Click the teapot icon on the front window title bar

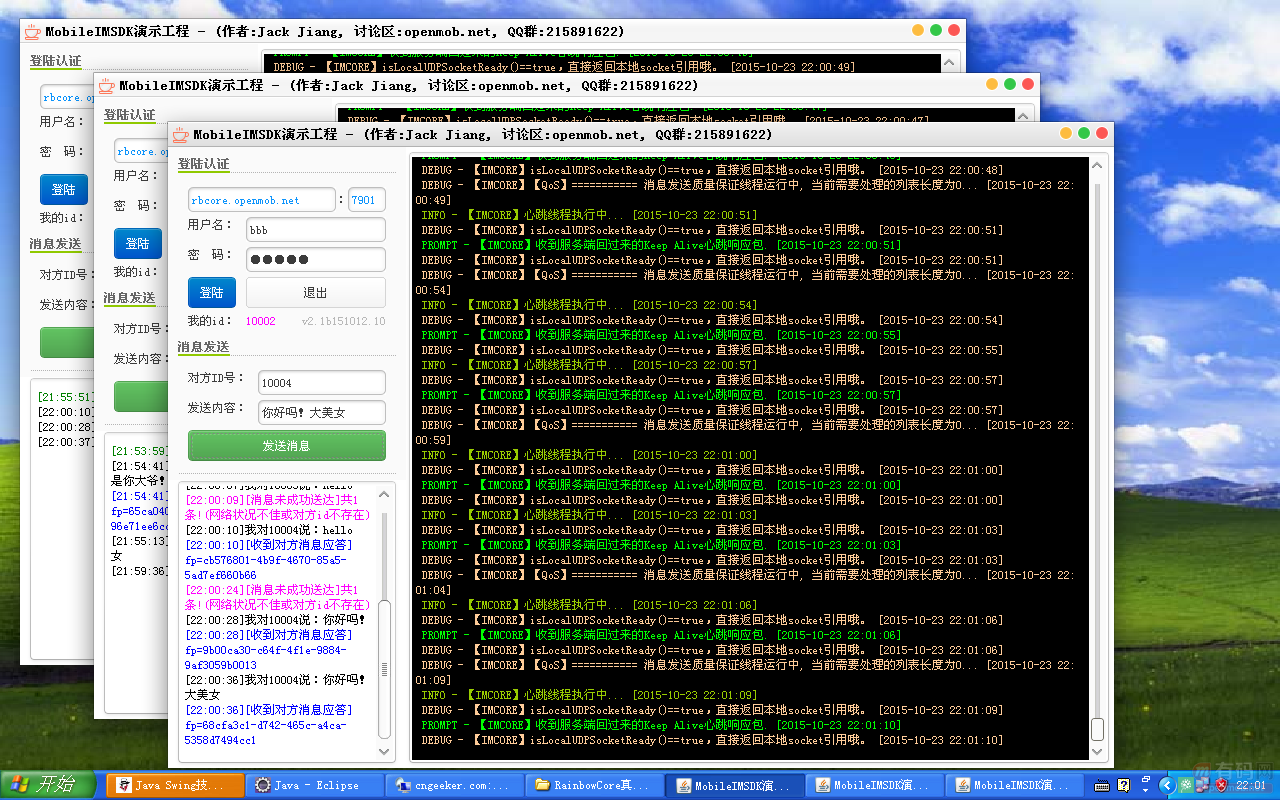pos(178,133)
